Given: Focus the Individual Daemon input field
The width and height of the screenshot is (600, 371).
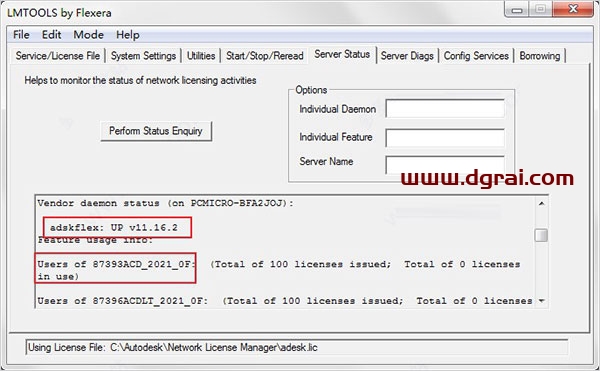Looking at the screenshot, I should (x=445, y=109).
